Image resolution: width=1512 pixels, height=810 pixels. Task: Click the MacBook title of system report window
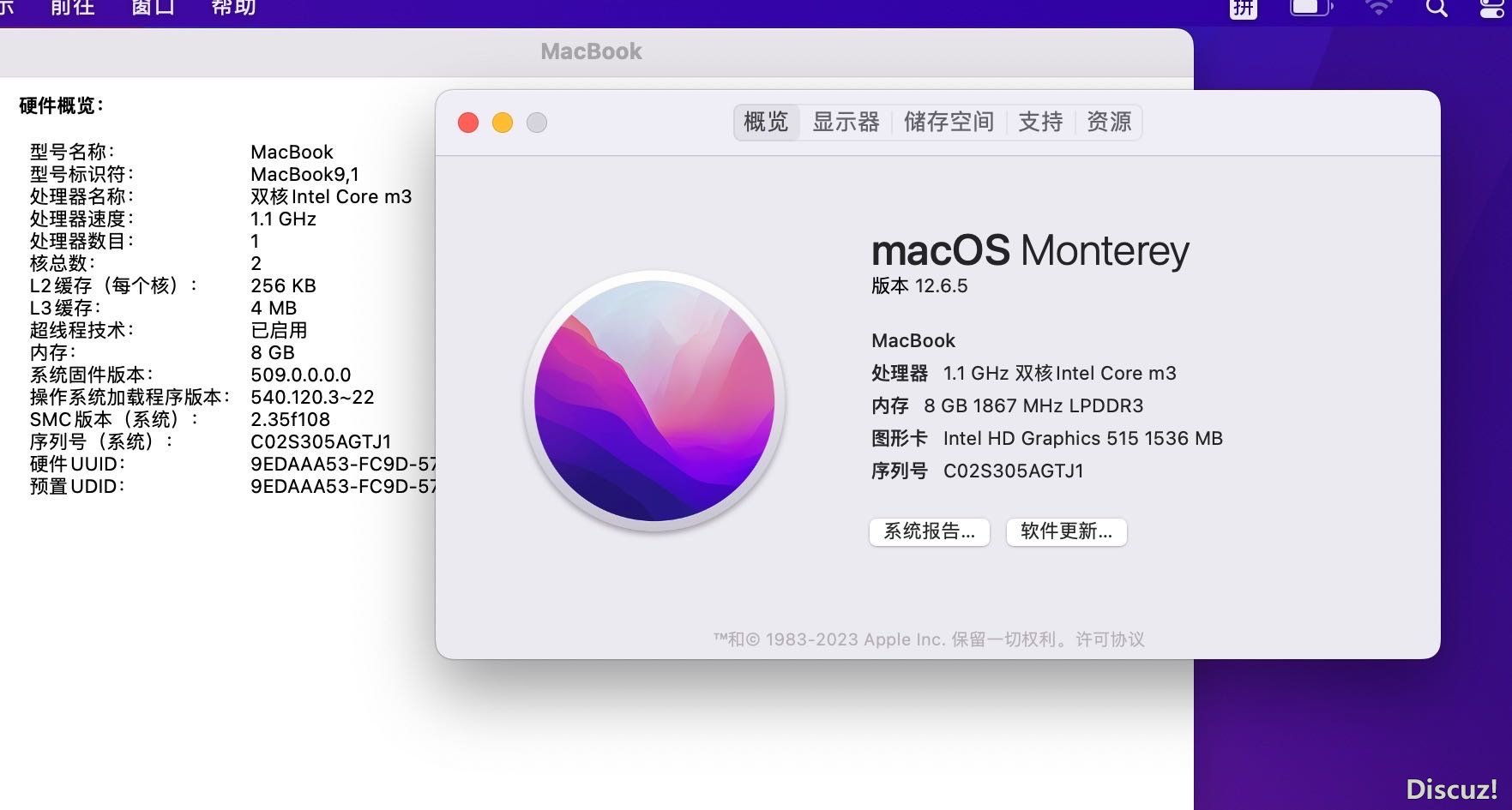[x=591, y=51]
